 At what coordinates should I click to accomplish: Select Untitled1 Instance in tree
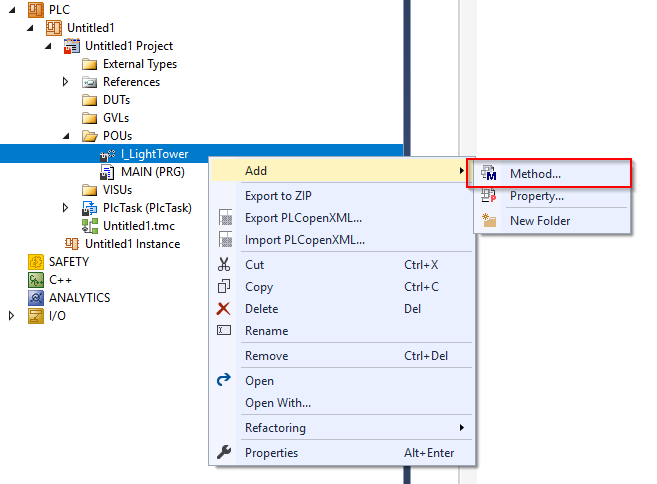[x=132, y=244]
